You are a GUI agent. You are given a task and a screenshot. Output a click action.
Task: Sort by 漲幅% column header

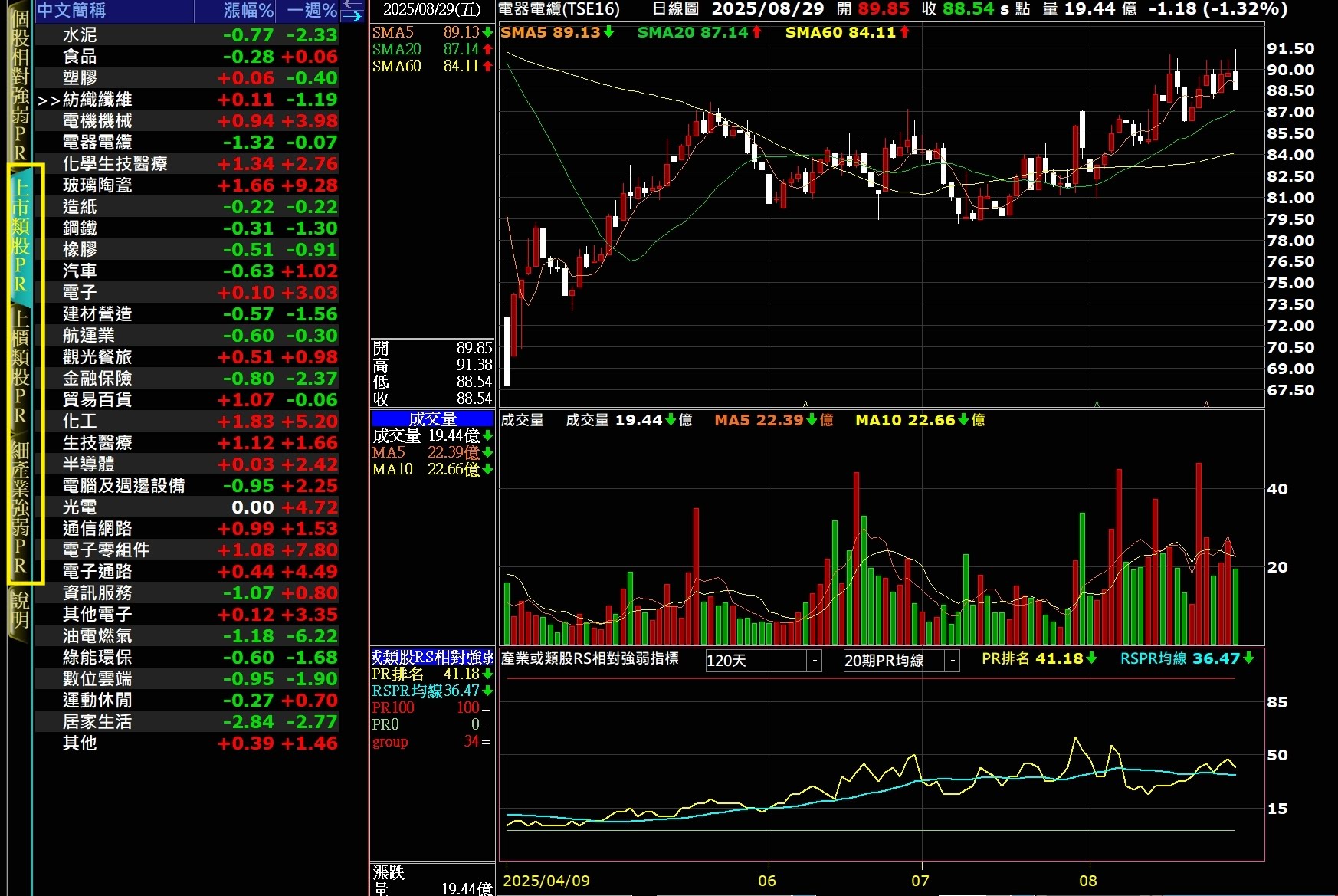pos(248,11)
